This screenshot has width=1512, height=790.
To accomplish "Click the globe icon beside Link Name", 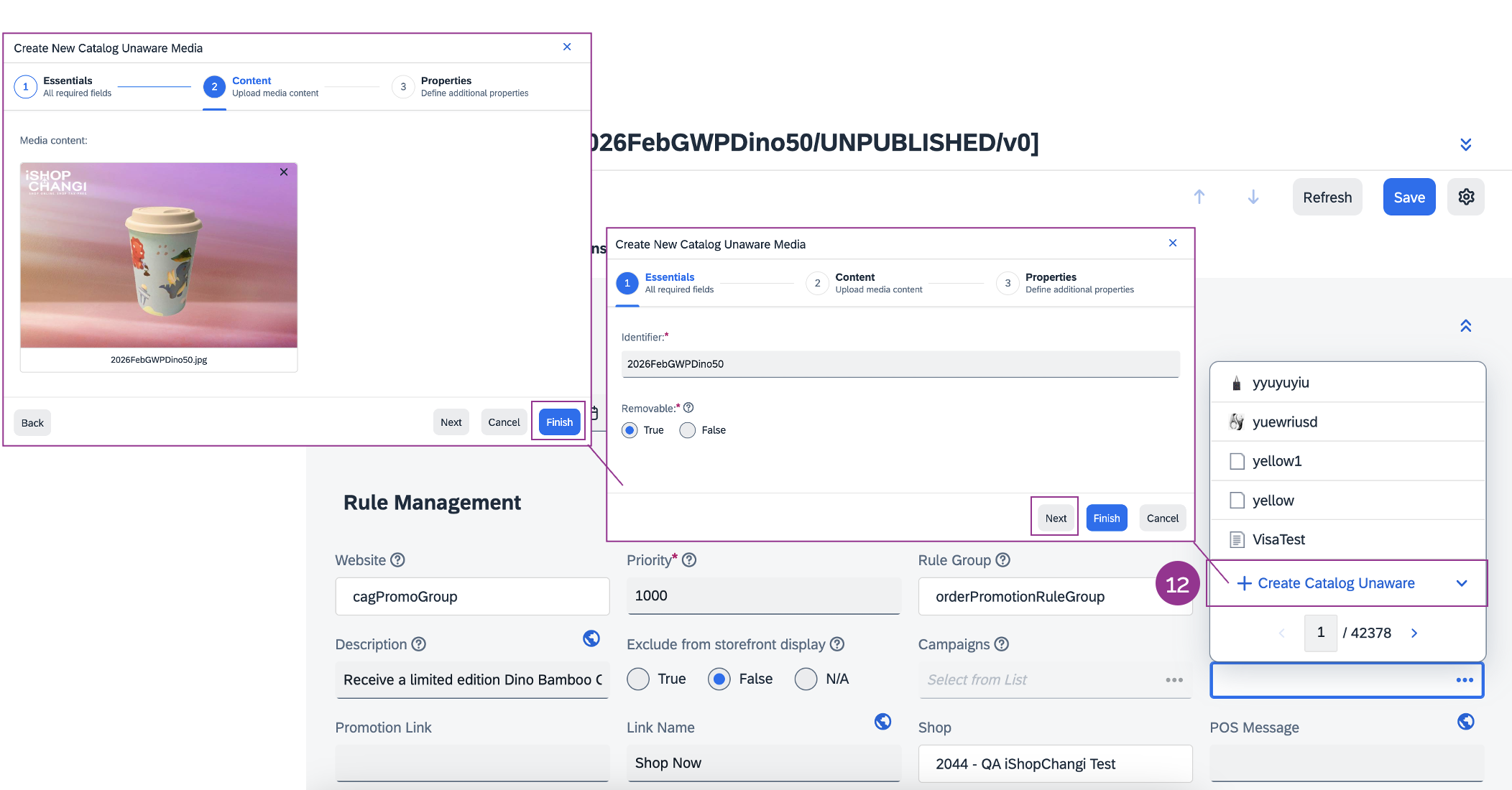I will coord(882,722).
